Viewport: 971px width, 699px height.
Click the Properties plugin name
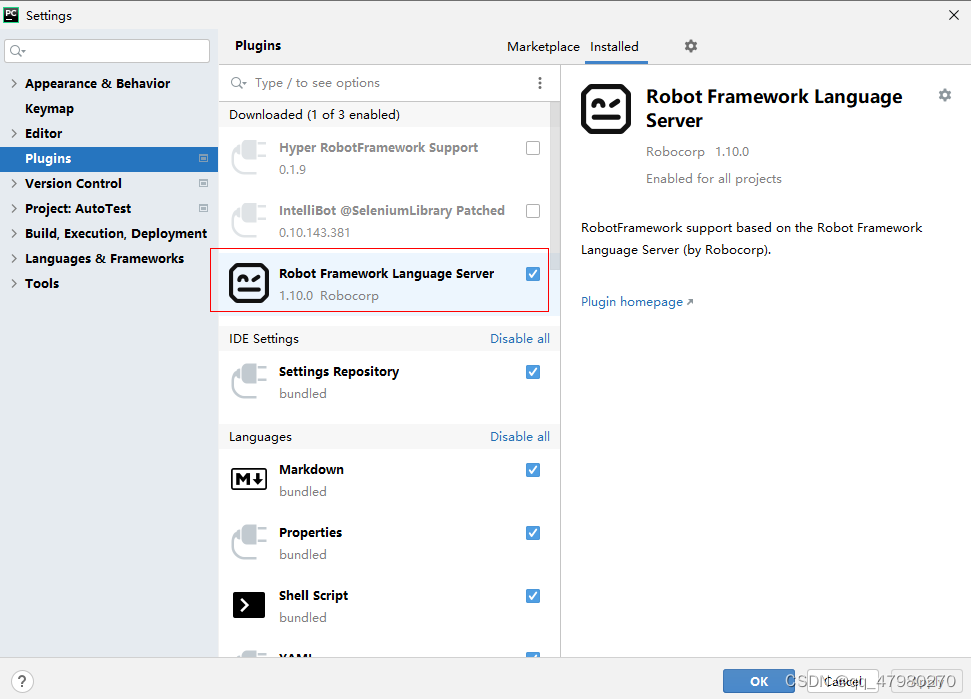[x=310, y=532]
